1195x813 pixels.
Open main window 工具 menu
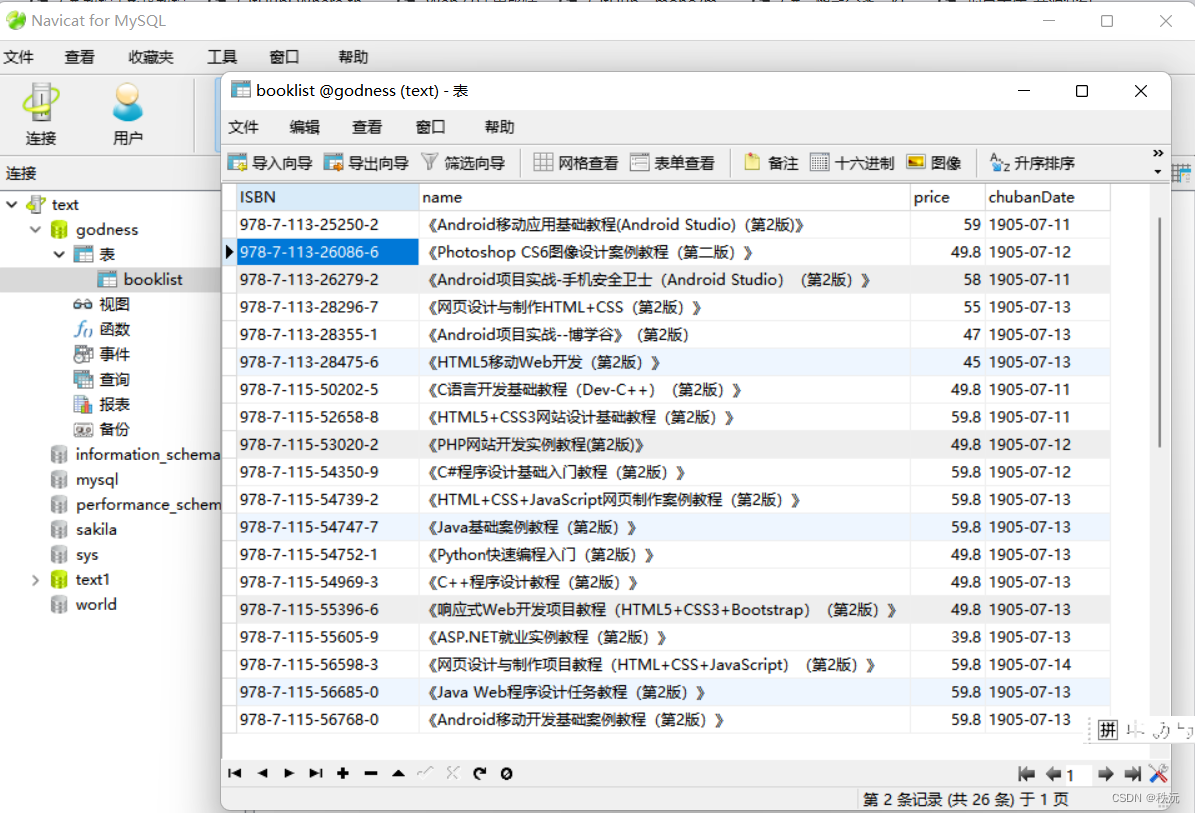pyautogui.click(x=222, y=57)
